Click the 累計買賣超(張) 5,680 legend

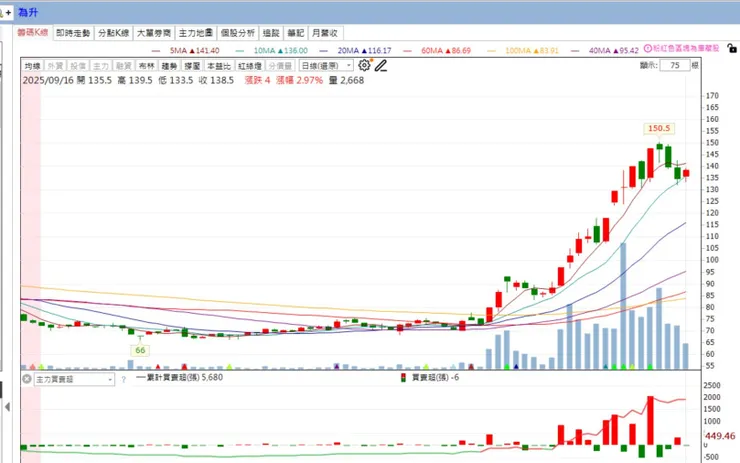point(179,378)
